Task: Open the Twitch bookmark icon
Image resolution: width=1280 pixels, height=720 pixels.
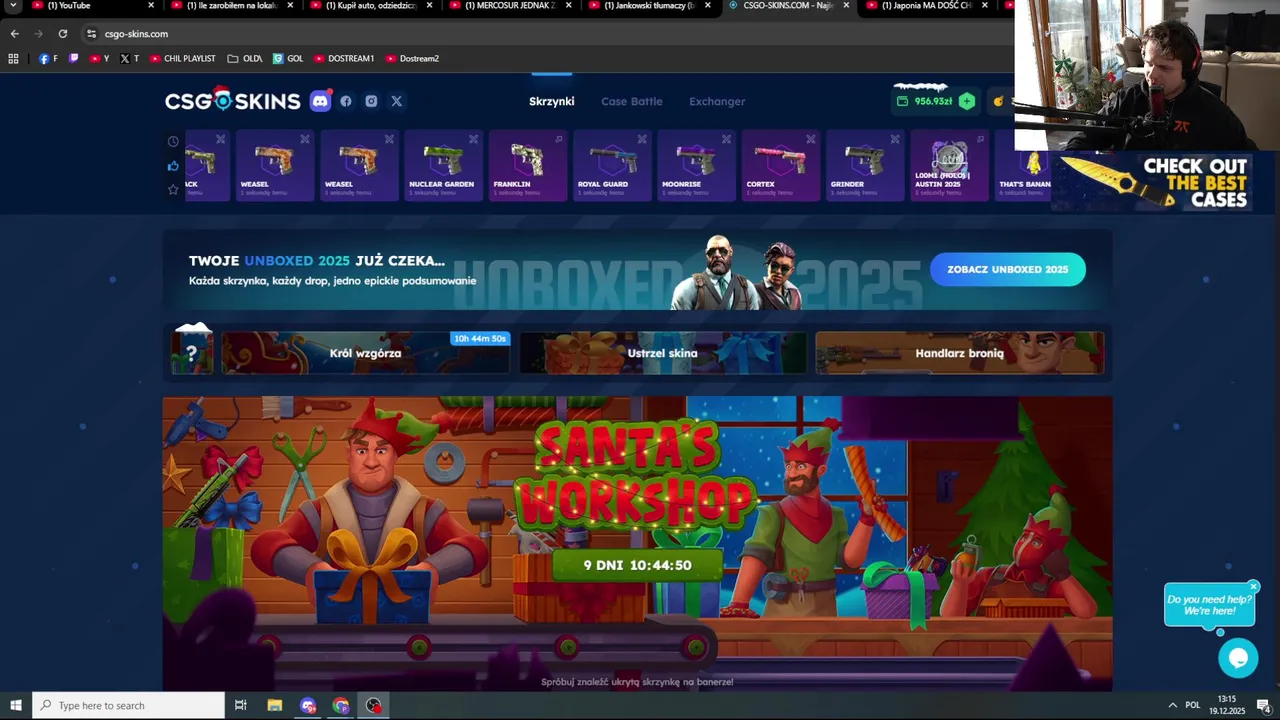Action: 73,58
